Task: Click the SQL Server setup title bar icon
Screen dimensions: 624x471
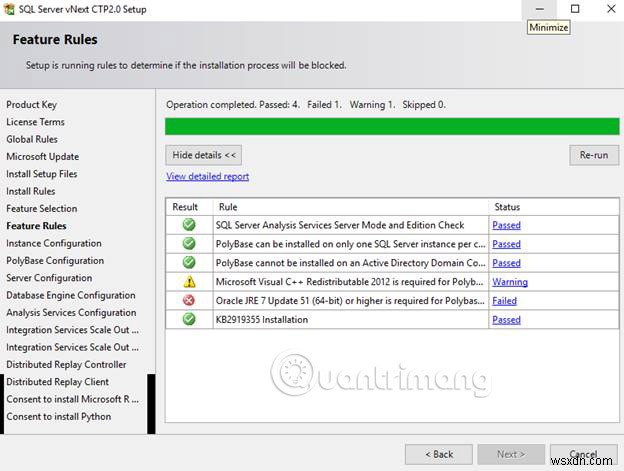Action: click(x=9, y=9)
